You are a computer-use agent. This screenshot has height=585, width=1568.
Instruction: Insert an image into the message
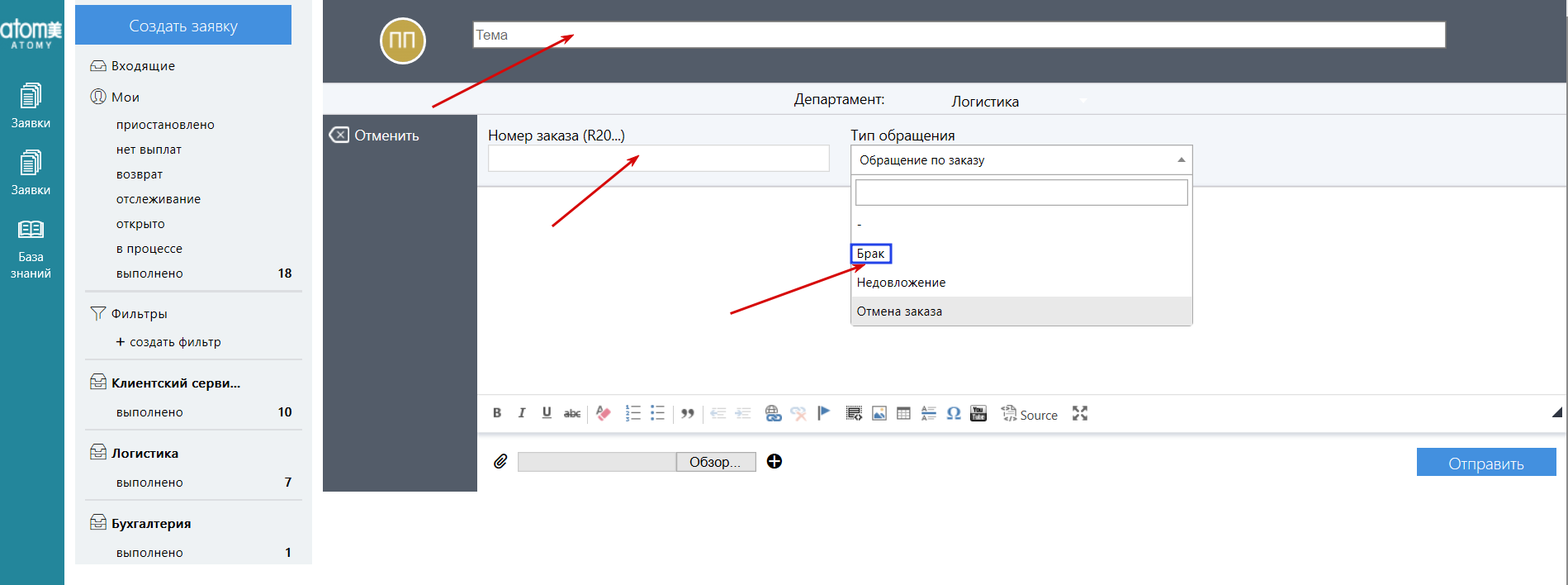[879, 413]
